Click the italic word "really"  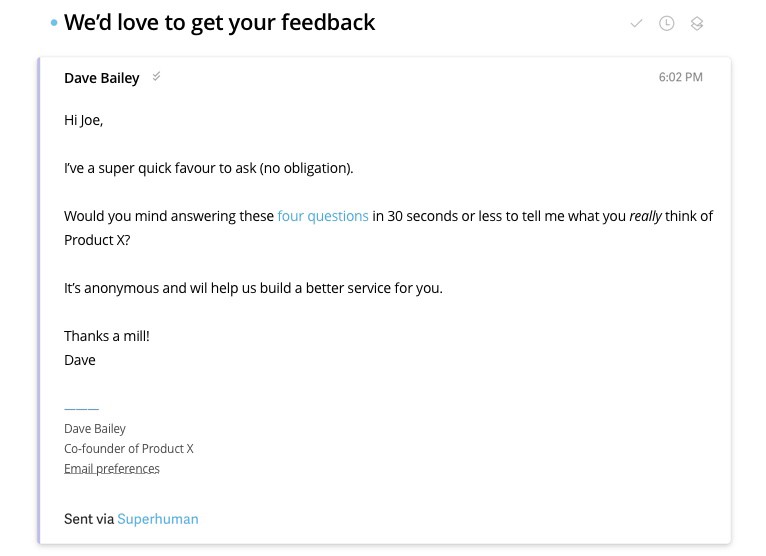click(646, 216)
